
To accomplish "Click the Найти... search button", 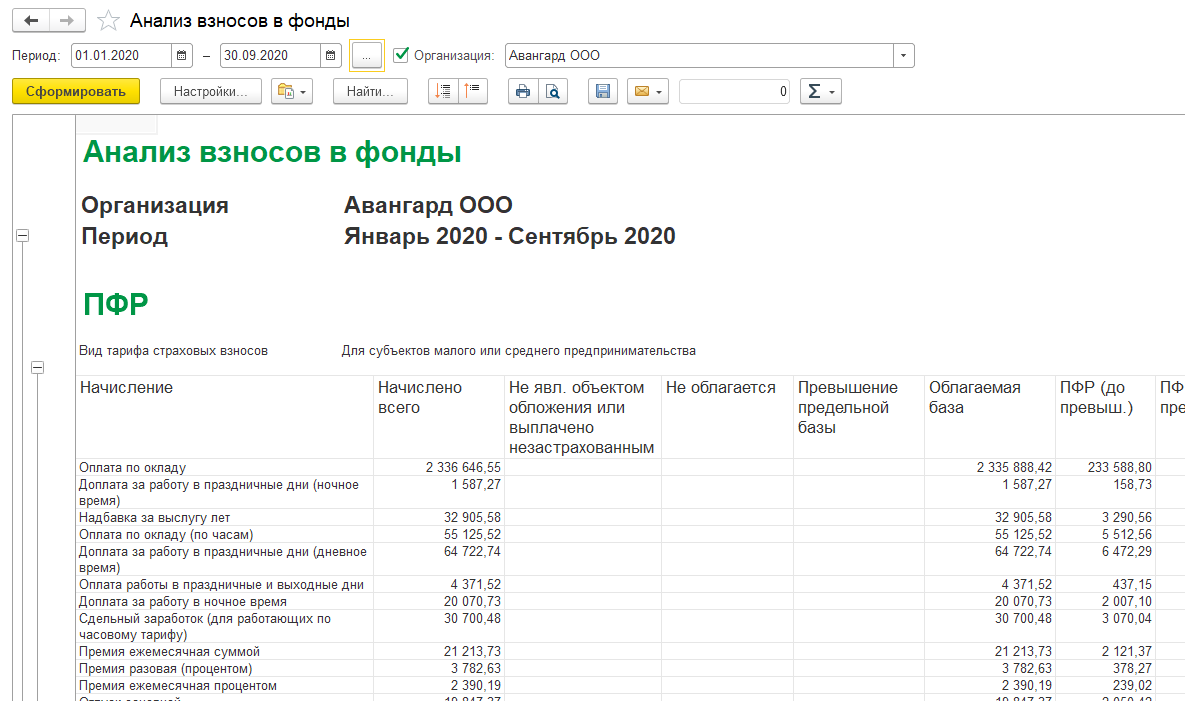I will pos(370,91).
